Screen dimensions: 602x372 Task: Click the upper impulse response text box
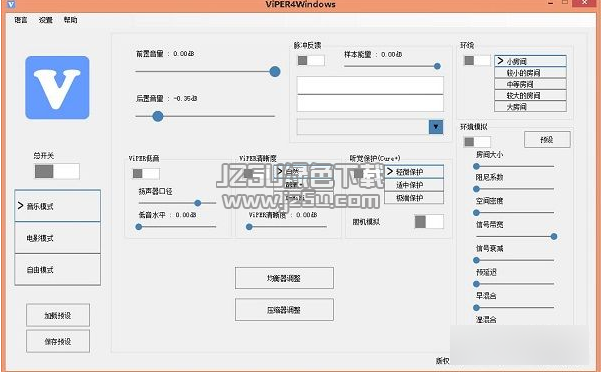(x=370, y=85)
